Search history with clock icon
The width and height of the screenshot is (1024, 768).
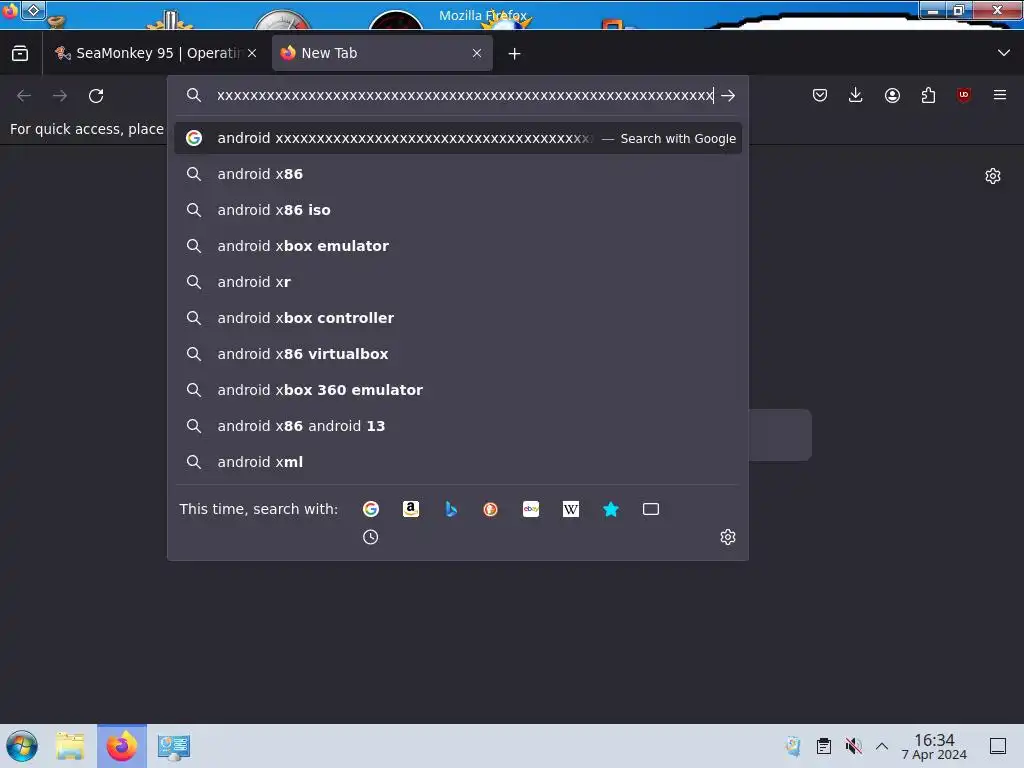click(x=371, y=537)
